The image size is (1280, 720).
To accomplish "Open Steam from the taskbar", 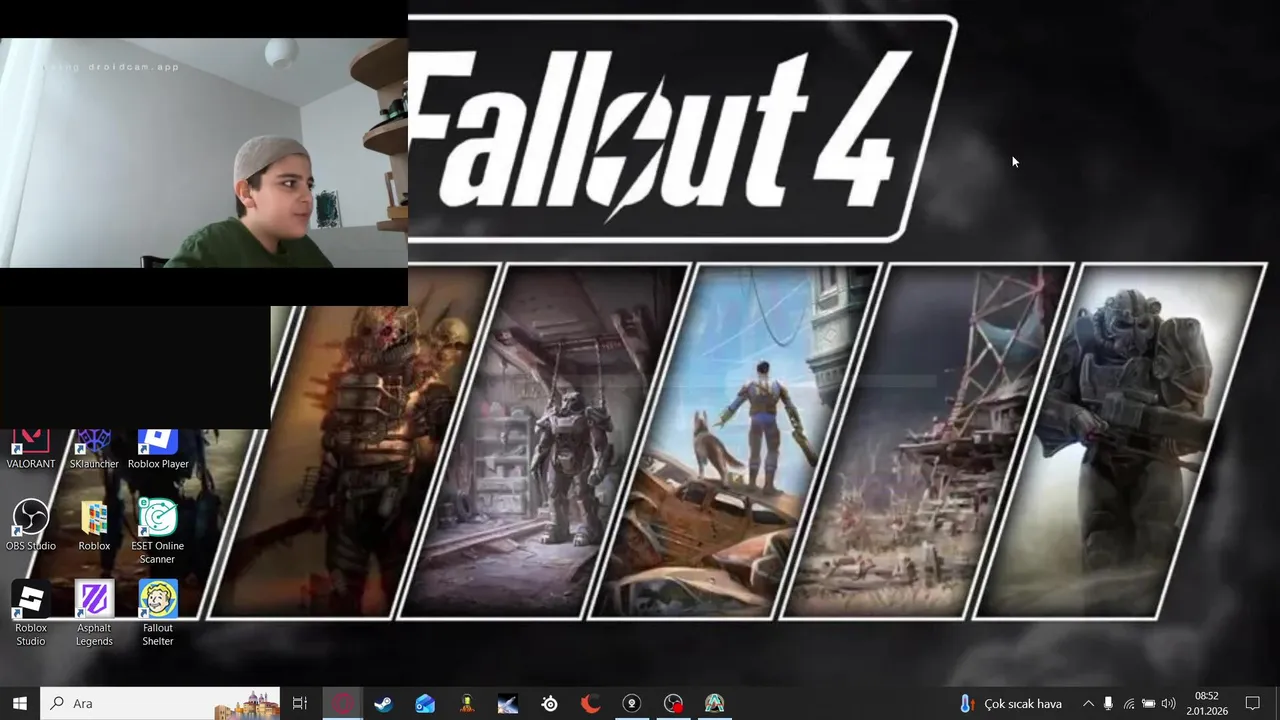I will [383, 703].
